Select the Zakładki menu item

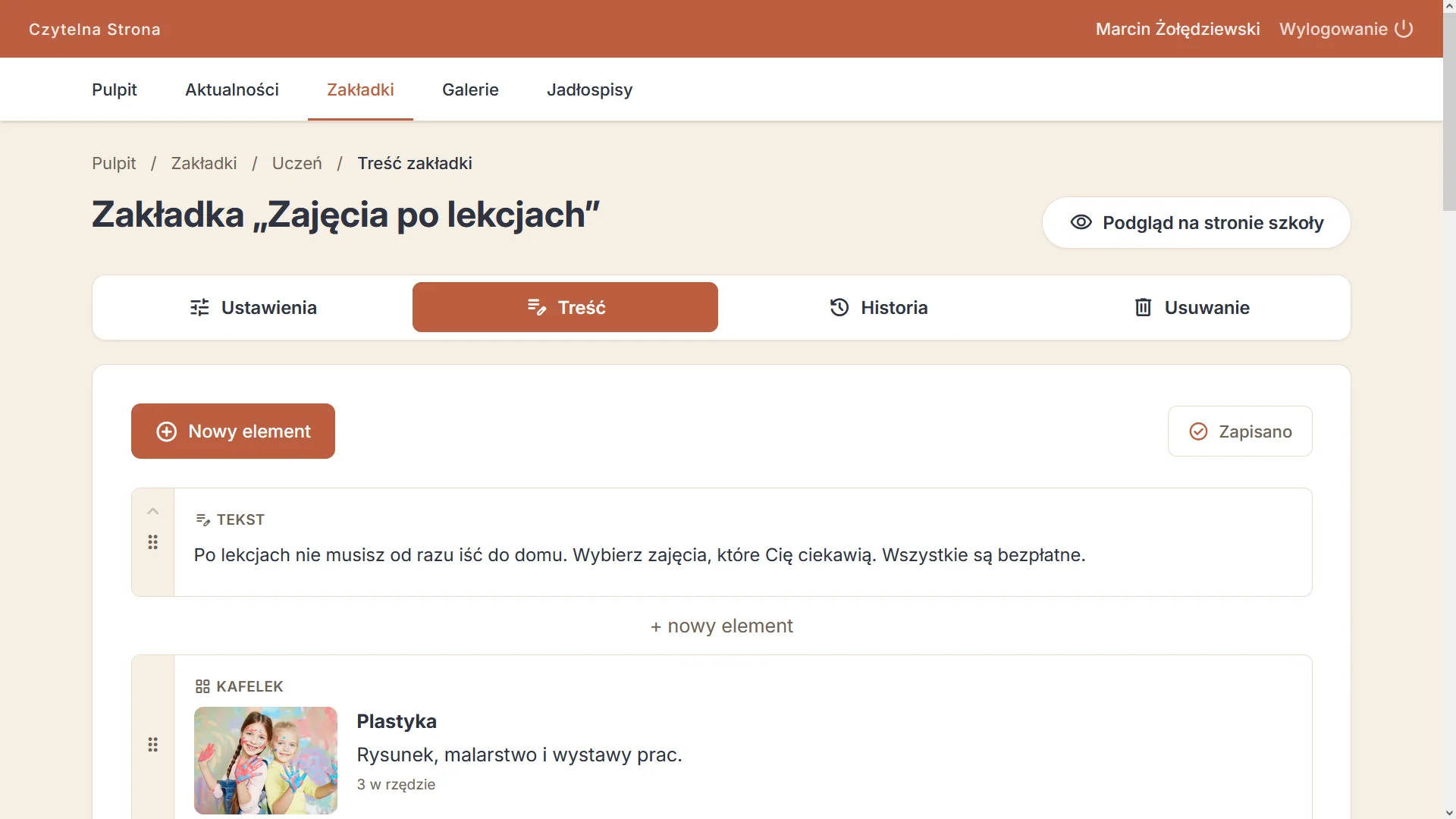pyautogui.click(x=360, y=89)
